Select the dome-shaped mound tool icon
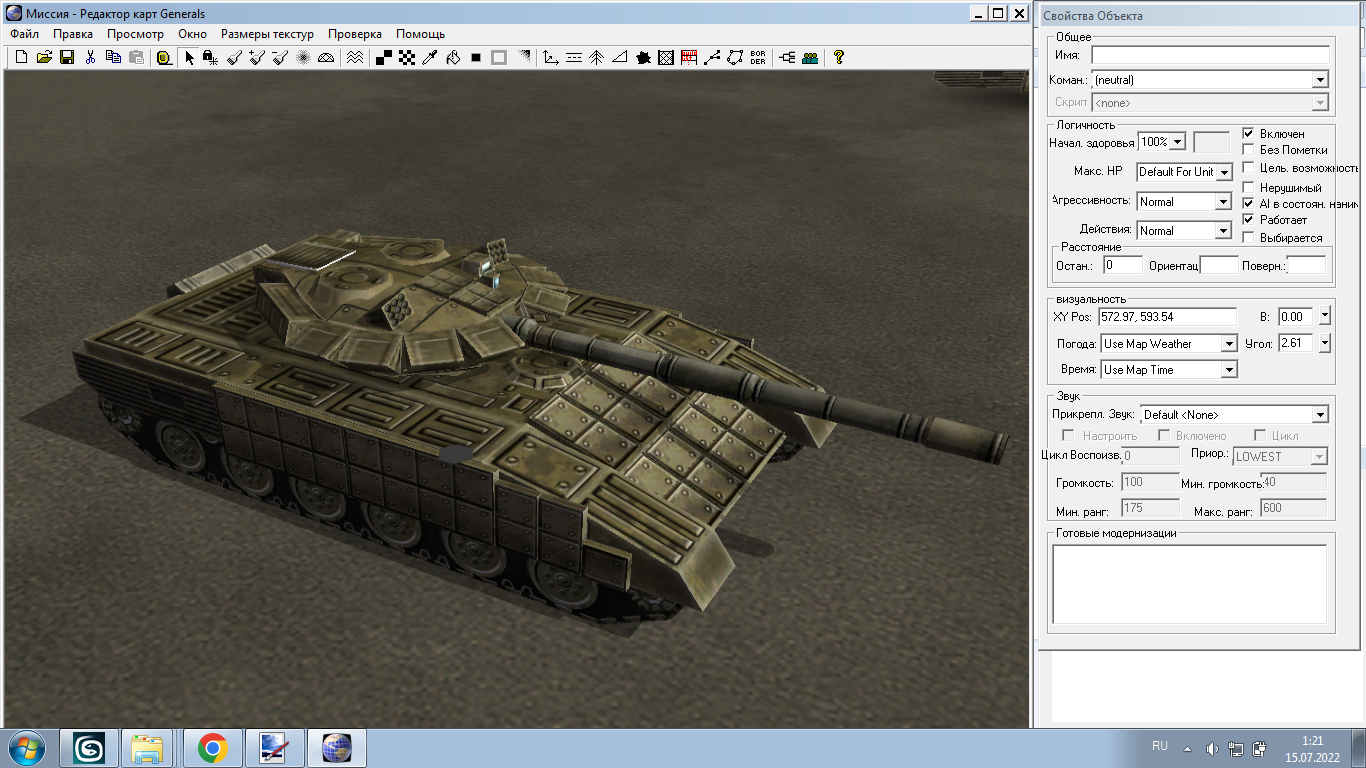The width and height of the screenshot is (1366, 768). click(x=326, y=57)
